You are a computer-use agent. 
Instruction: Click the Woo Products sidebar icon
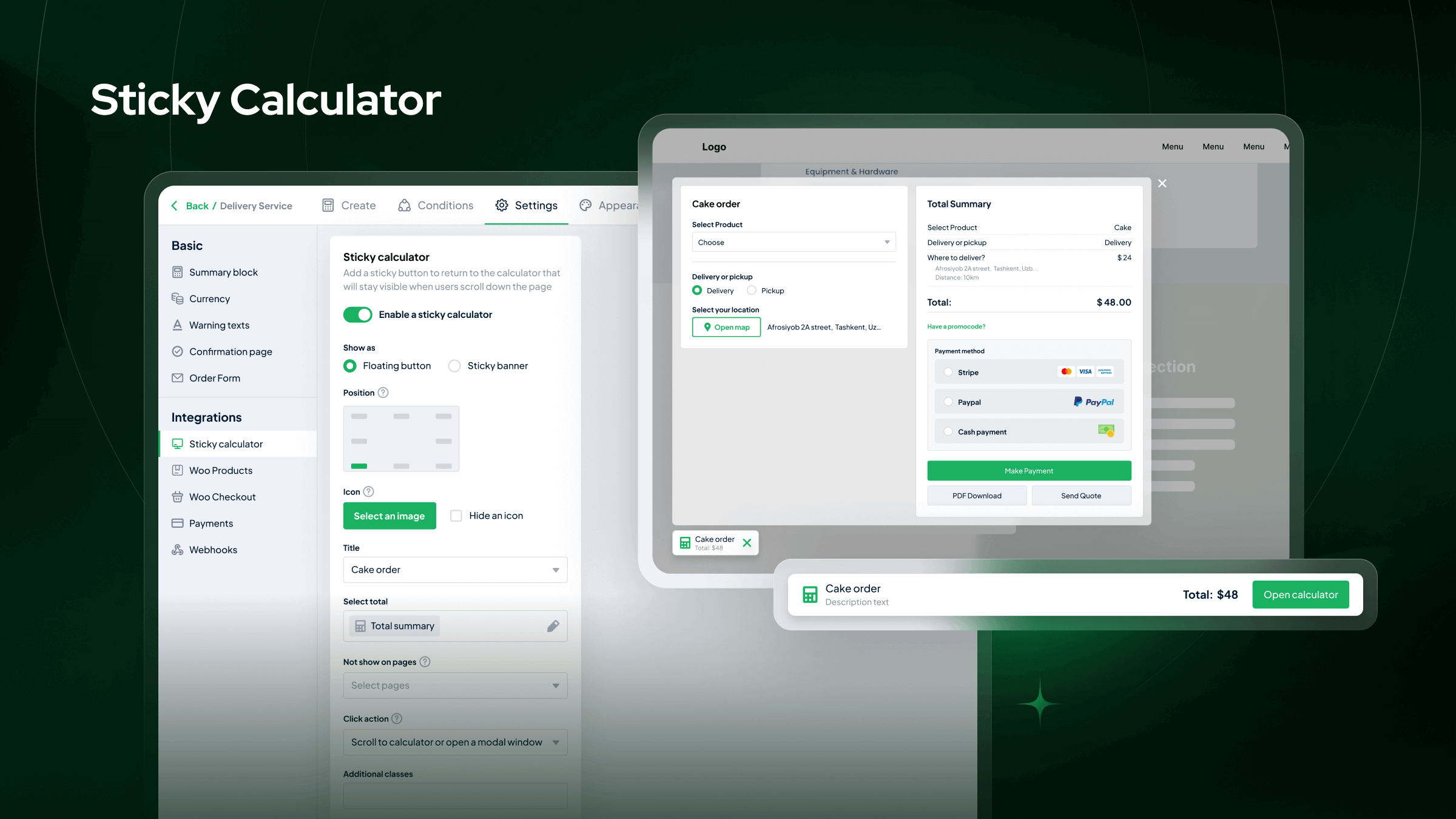coord(178,470)
